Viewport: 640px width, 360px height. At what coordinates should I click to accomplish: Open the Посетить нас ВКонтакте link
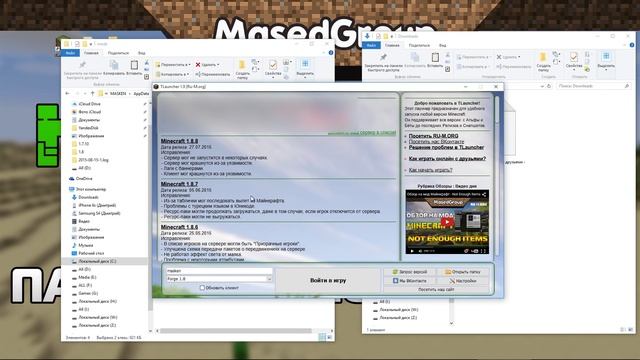(x=436, y=142)
